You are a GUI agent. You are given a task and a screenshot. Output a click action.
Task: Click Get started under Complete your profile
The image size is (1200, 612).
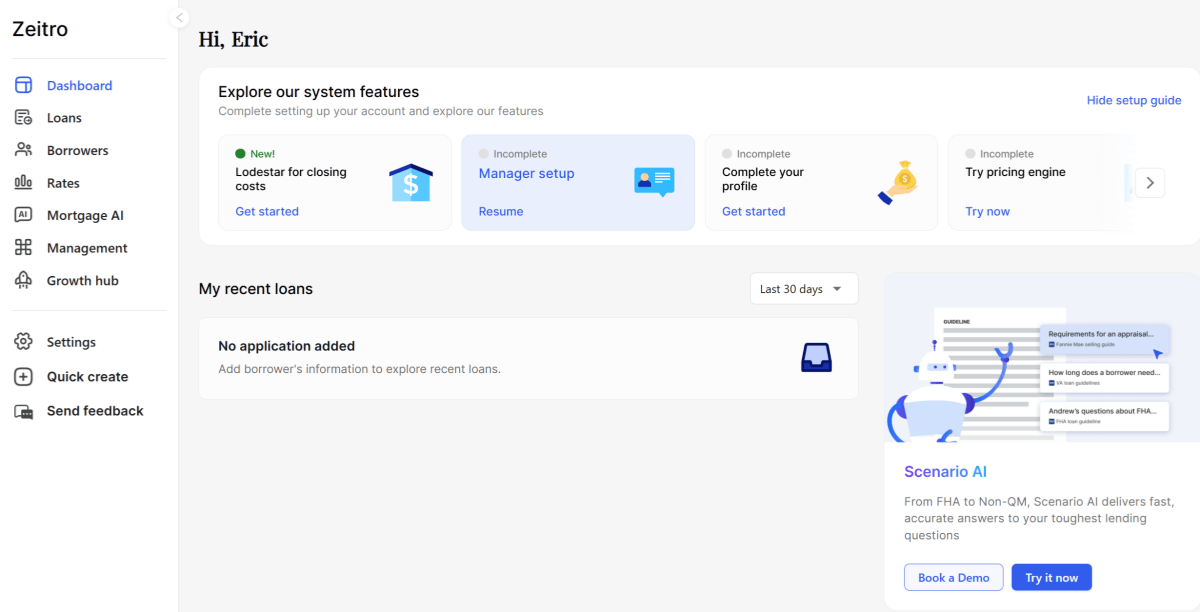pyautogui.click(x=754, y=211)
